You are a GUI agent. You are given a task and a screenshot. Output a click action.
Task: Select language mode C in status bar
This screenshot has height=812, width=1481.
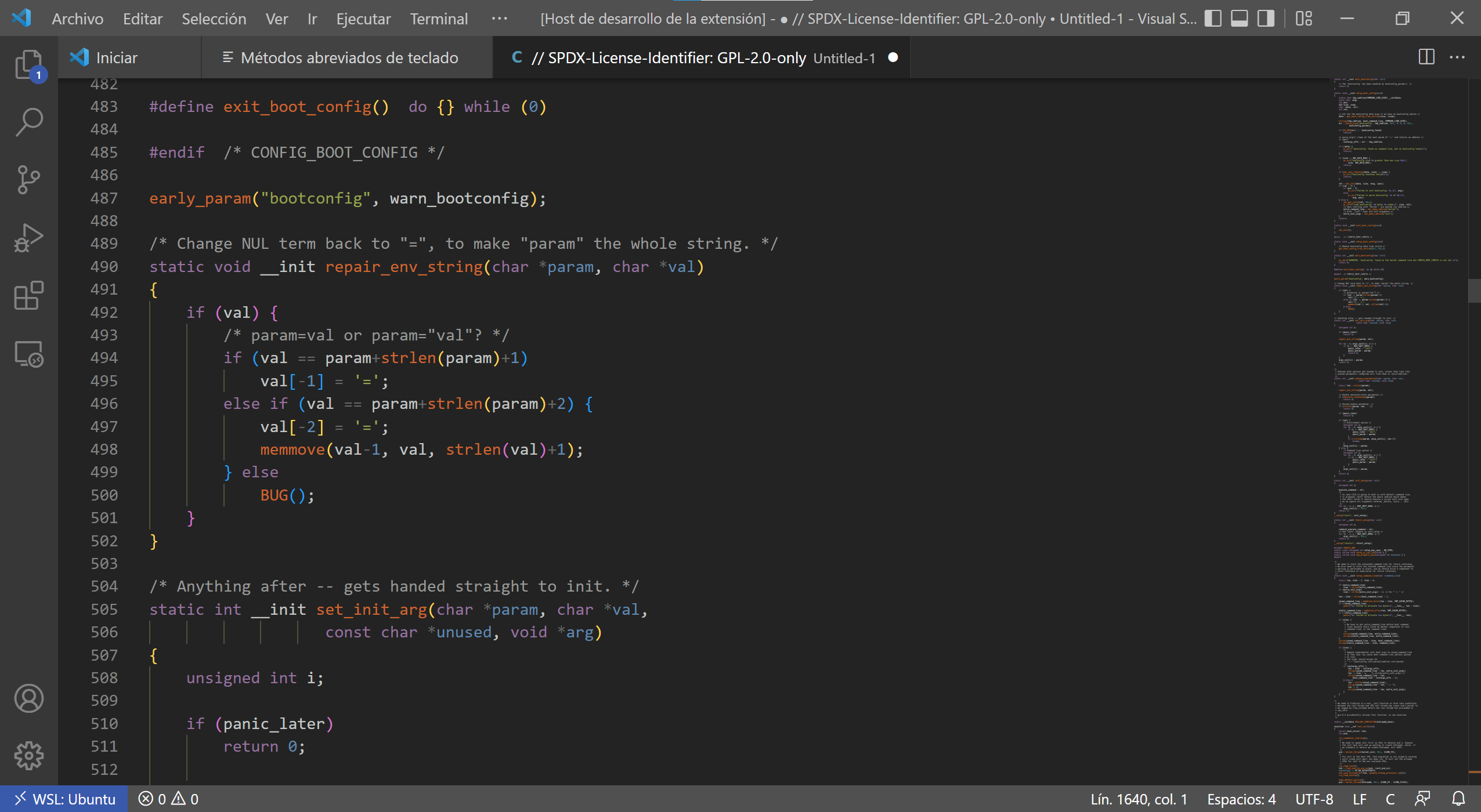tap(1390, 799)
